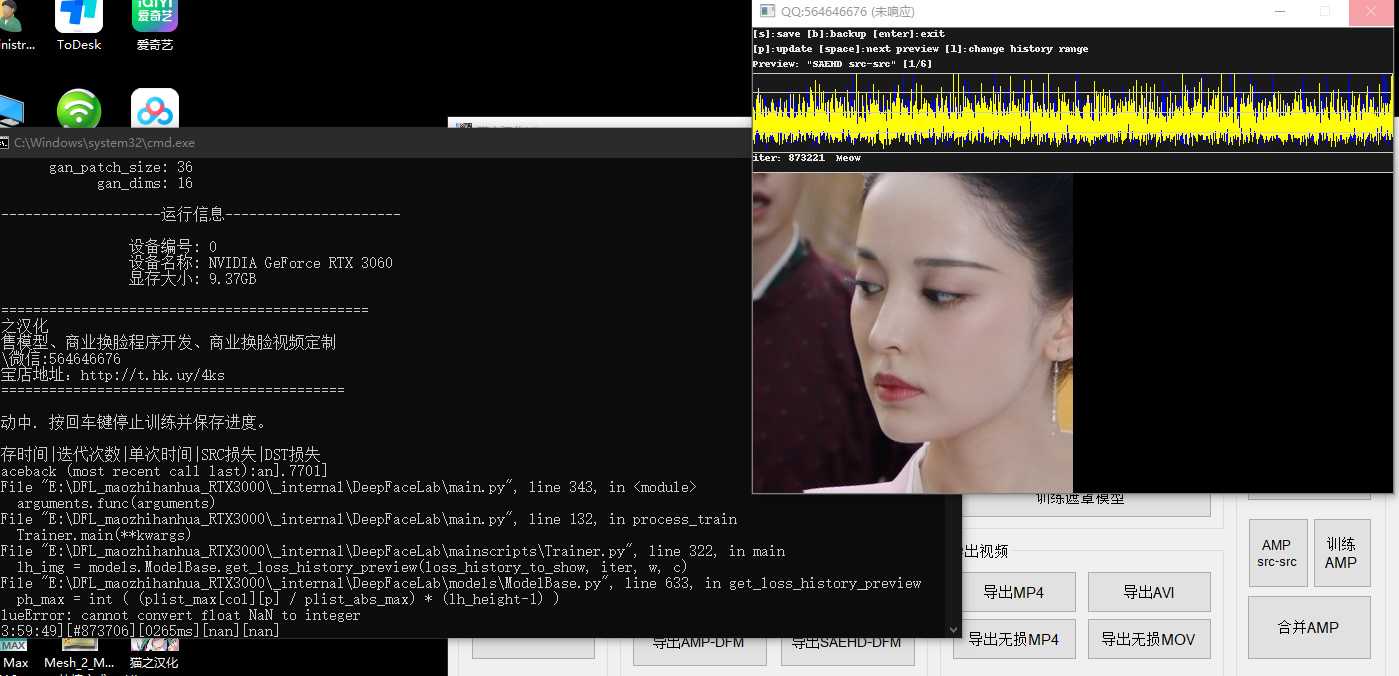The image size is (1399, 676).
Task: Start training with 训练AMP button
Action: 1341,553
